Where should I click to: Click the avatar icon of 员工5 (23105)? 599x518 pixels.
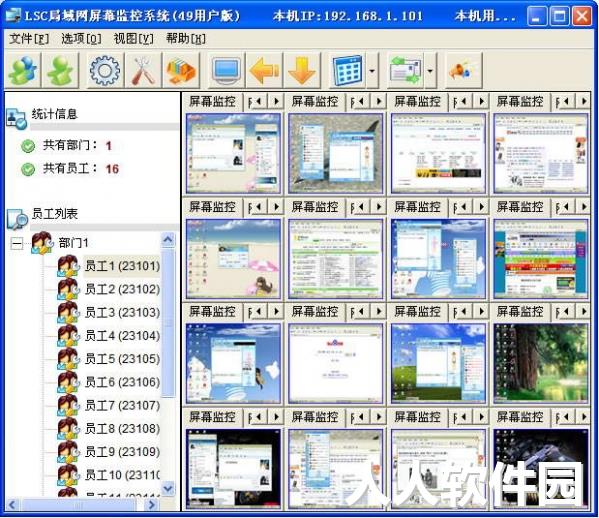click(x=68, y=359)
